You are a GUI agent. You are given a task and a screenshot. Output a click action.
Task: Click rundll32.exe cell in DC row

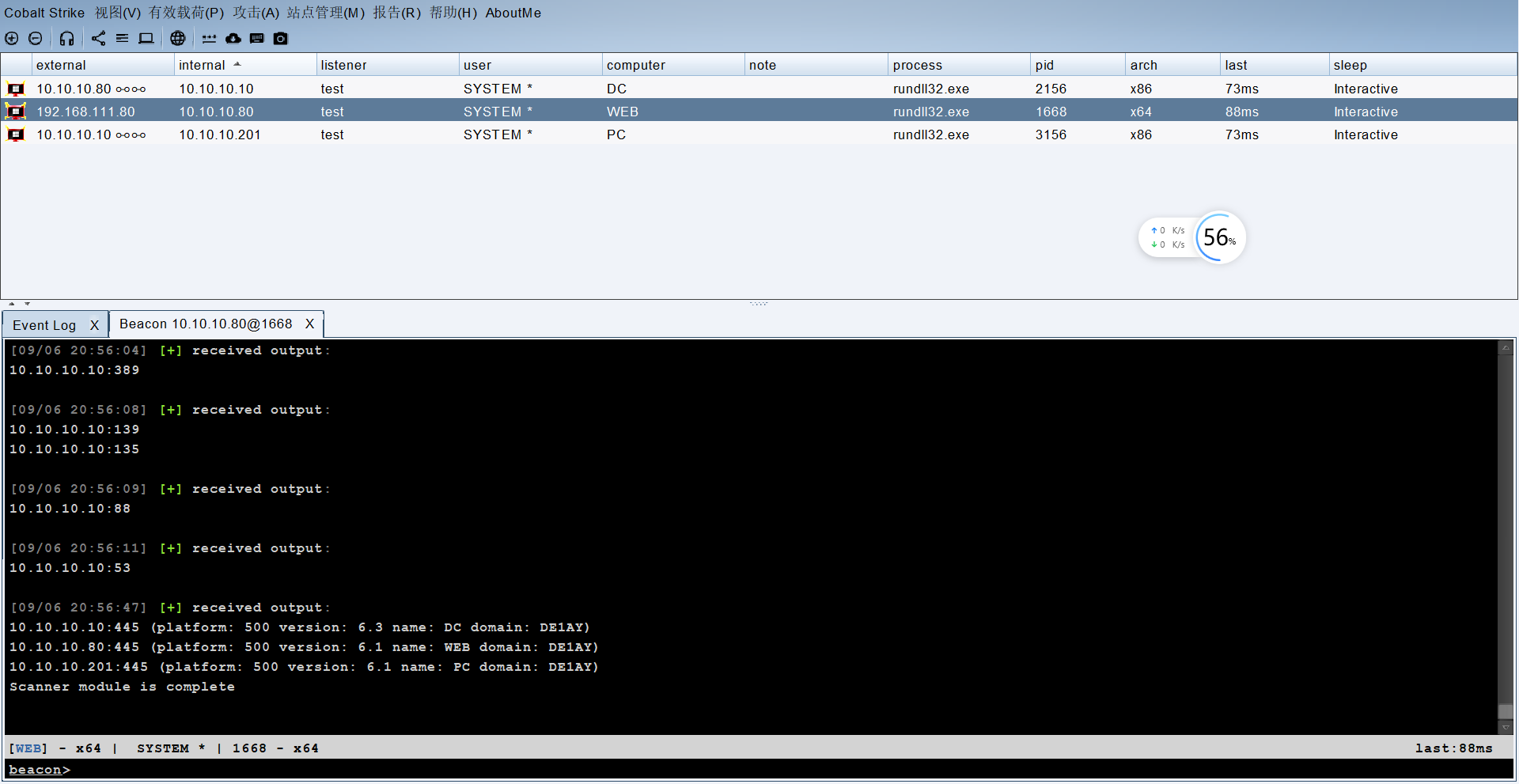click(931, 89)
